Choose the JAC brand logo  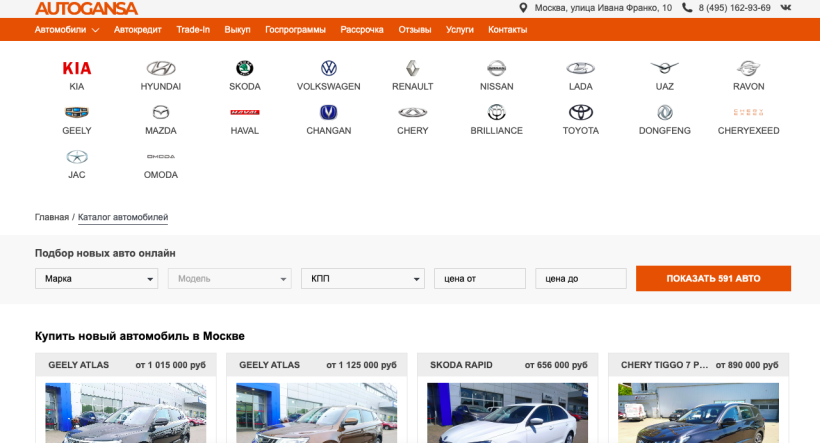[x=77, y=156]
